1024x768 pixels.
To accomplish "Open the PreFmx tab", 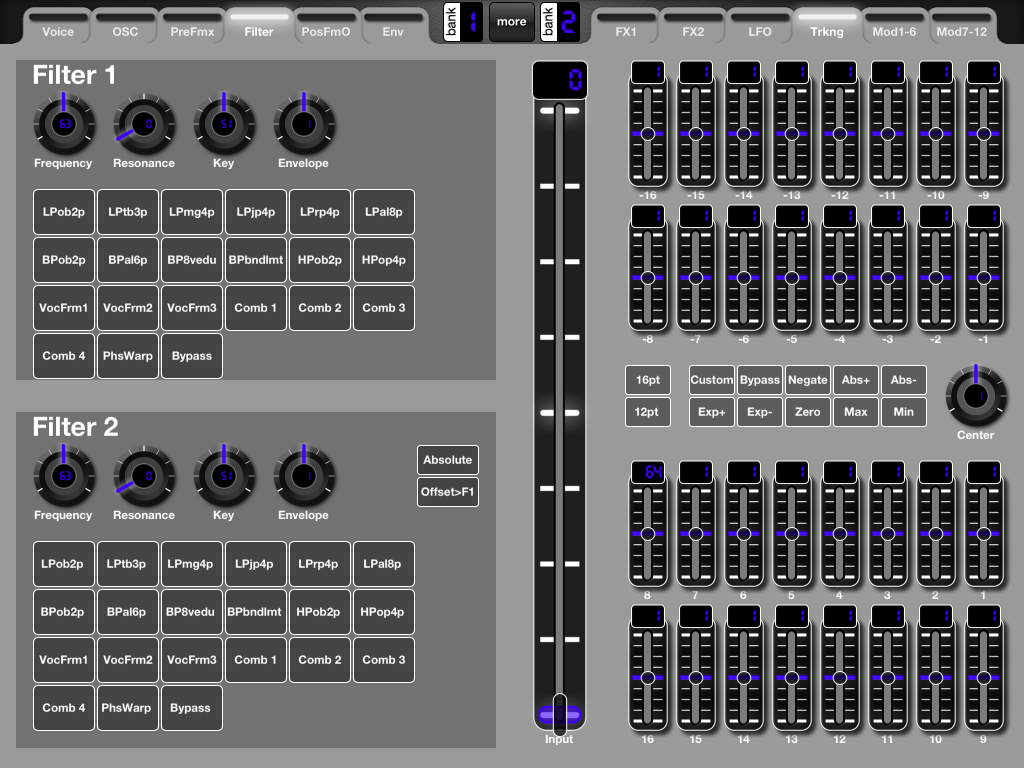I will (192, 26).
